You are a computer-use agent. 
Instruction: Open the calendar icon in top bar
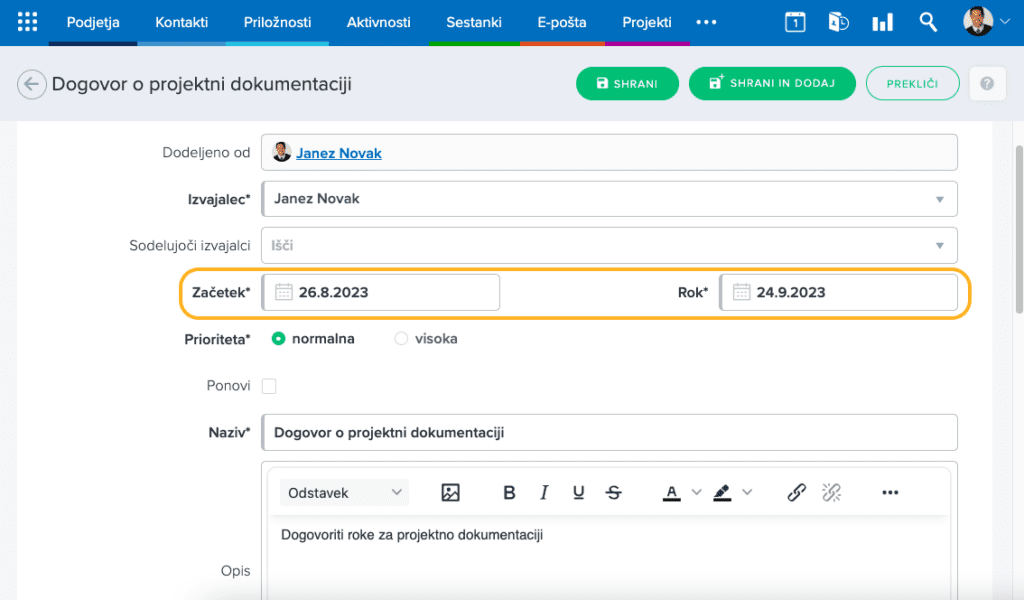click(x=795, y=22)
